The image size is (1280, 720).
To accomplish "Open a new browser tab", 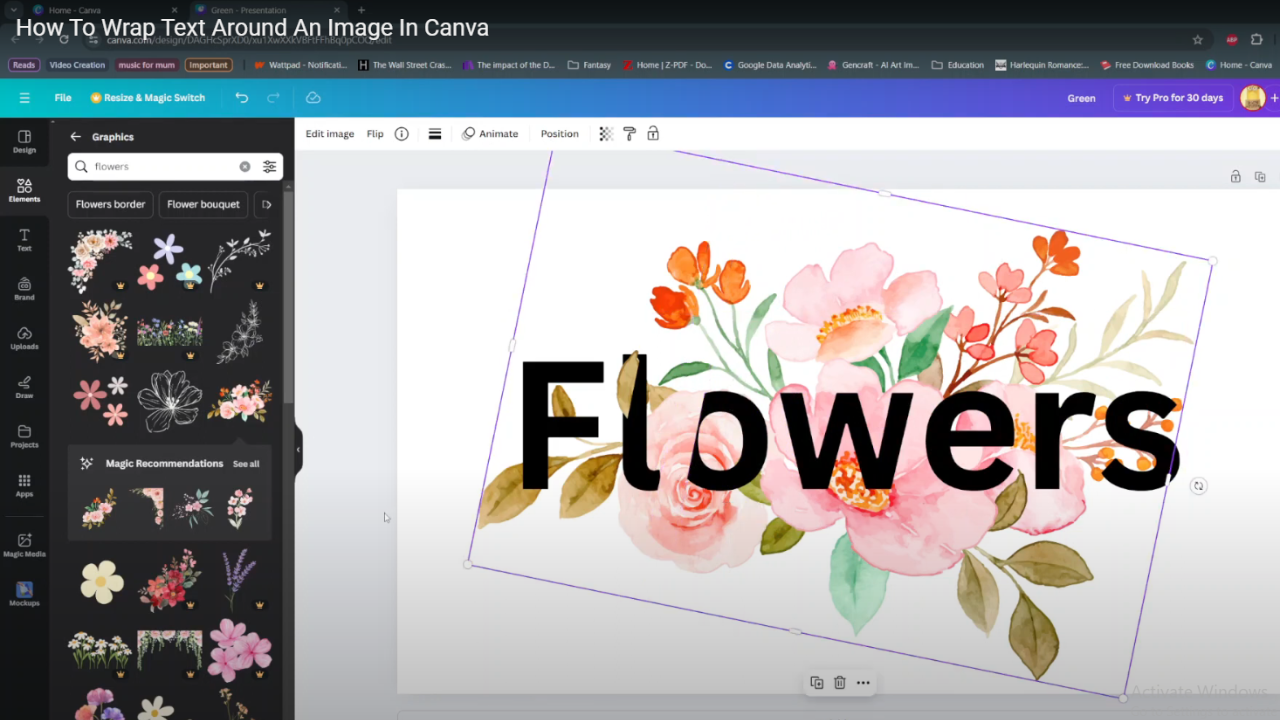I will (361, 10).
